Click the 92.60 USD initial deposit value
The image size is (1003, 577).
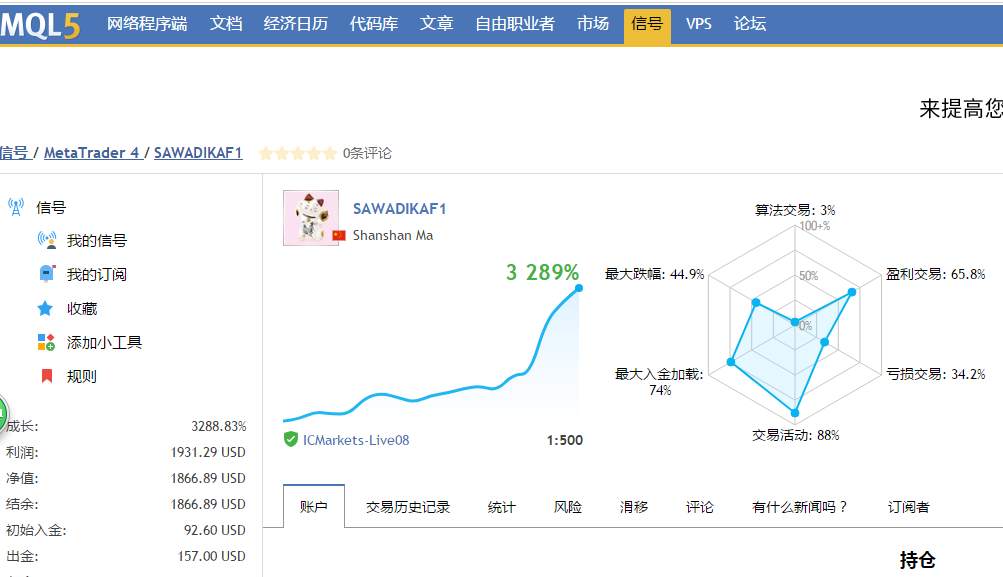pos(215,530)
